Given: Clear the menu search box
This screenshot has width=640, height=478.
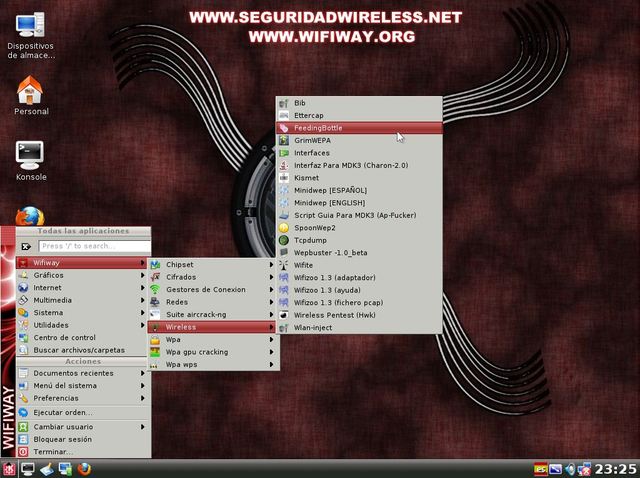Looking at the screenshot, I should click(26, 246).
